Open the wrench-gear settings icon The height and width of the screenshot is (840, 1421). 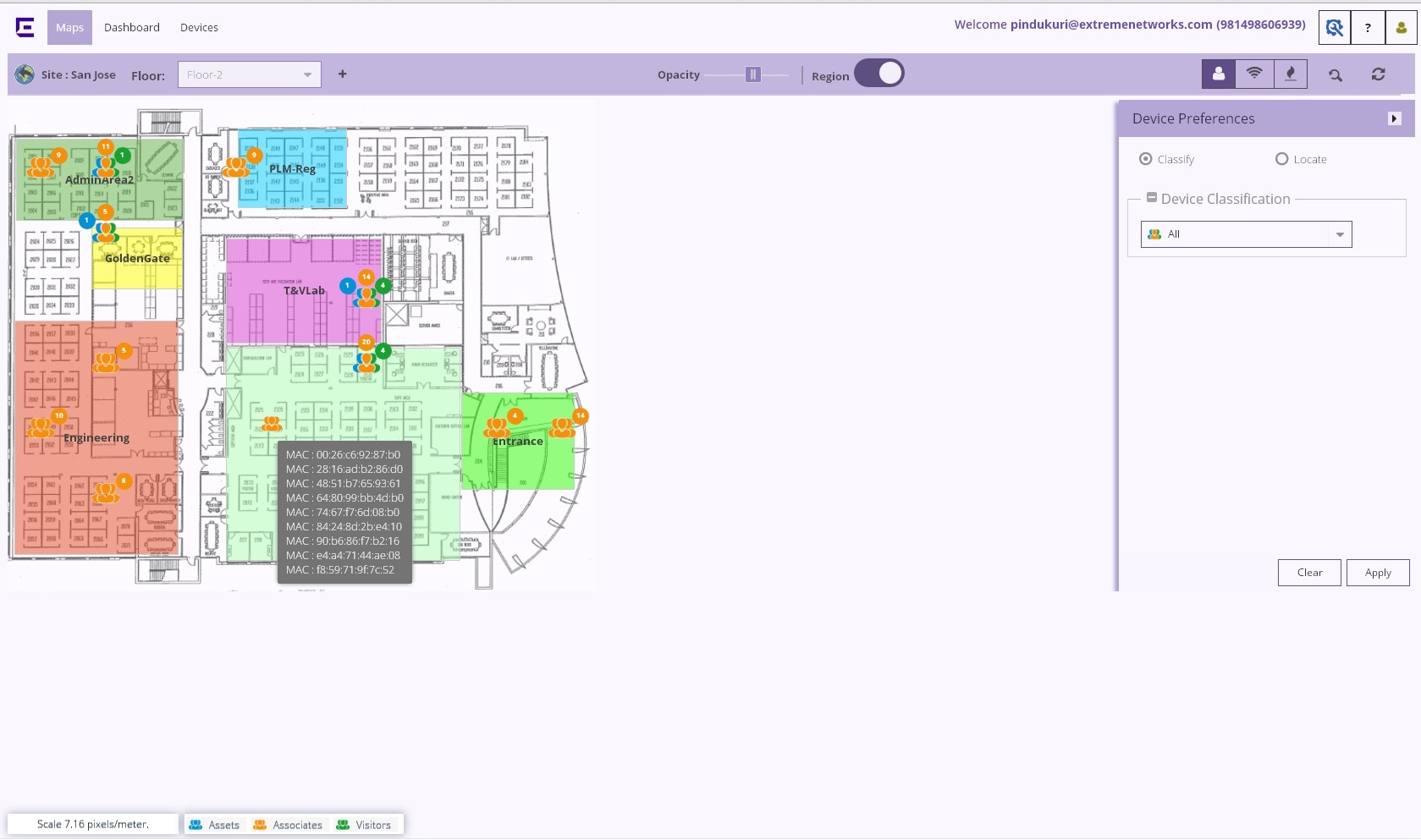tap(1334, 28)
